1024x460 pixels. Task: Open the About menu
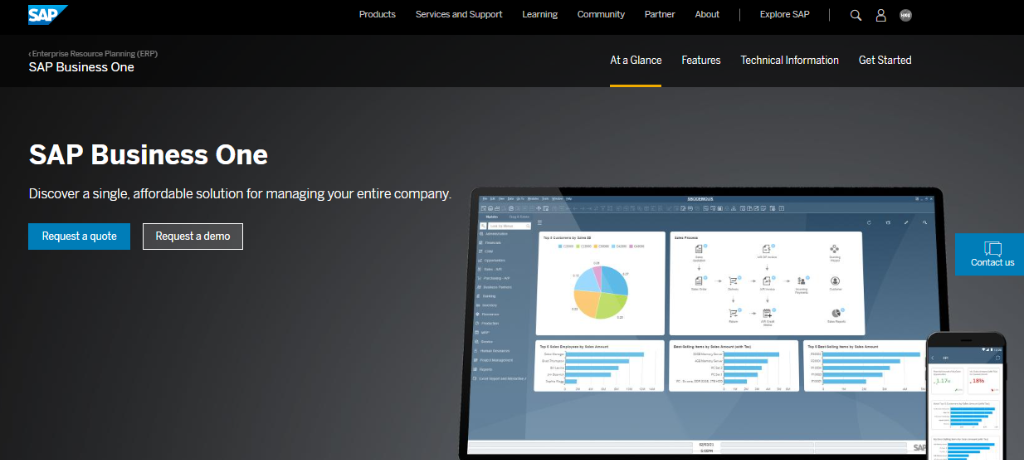[x=707, y=14]
